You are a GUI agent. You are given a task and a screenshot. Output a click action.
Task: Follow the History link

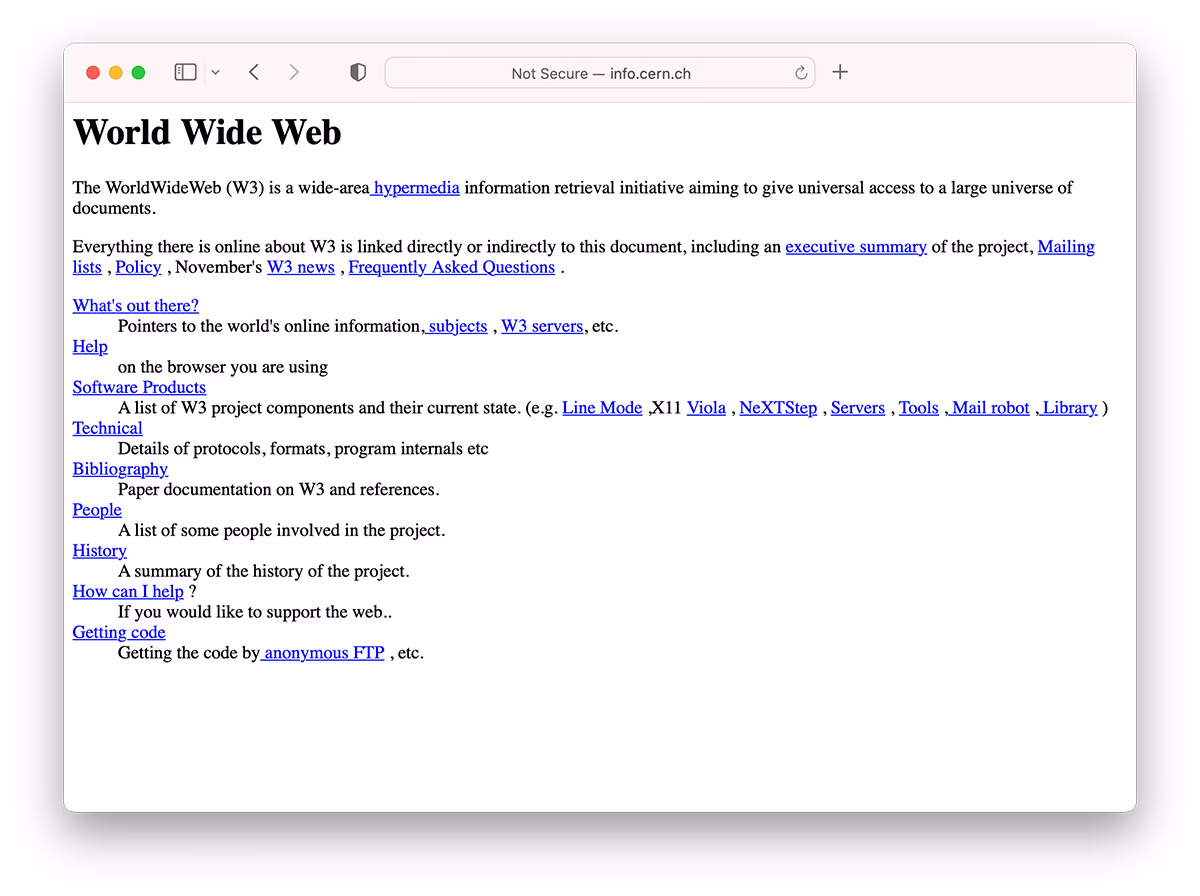pyautogui.click(x=100, y=551)
